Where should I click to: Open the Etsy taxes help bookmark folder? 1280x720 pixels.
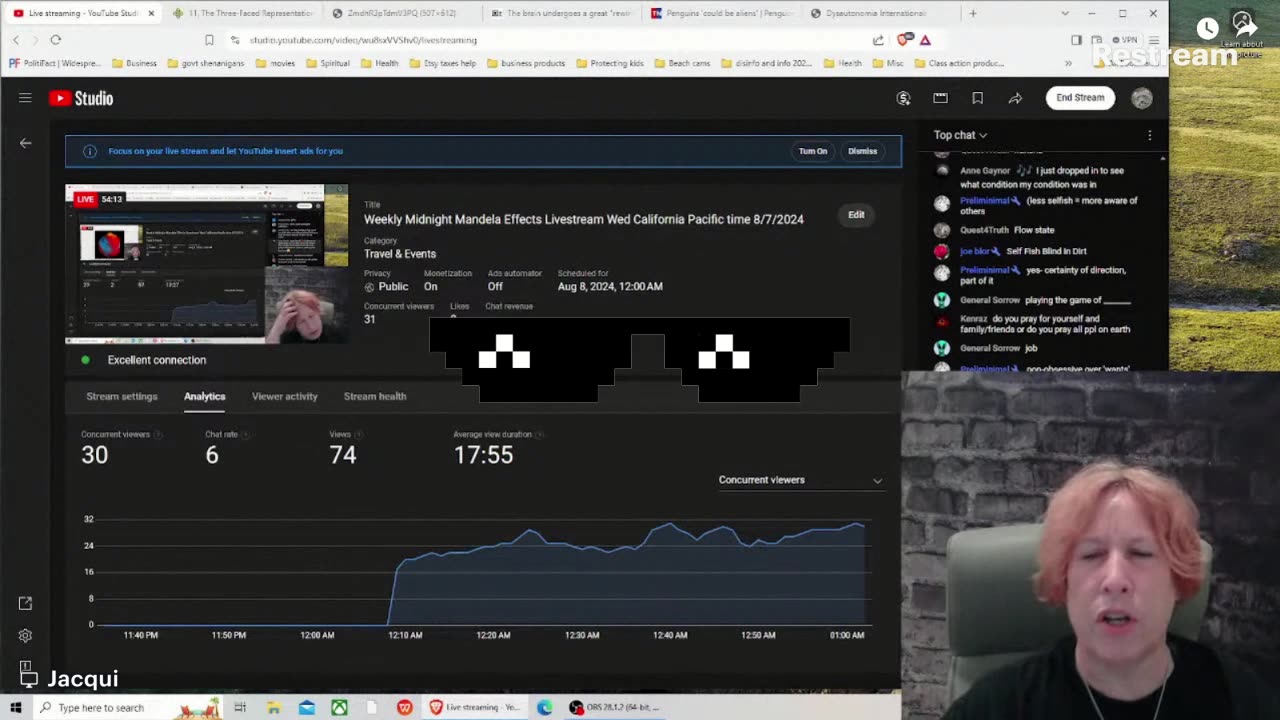click(x=443, y=63)
